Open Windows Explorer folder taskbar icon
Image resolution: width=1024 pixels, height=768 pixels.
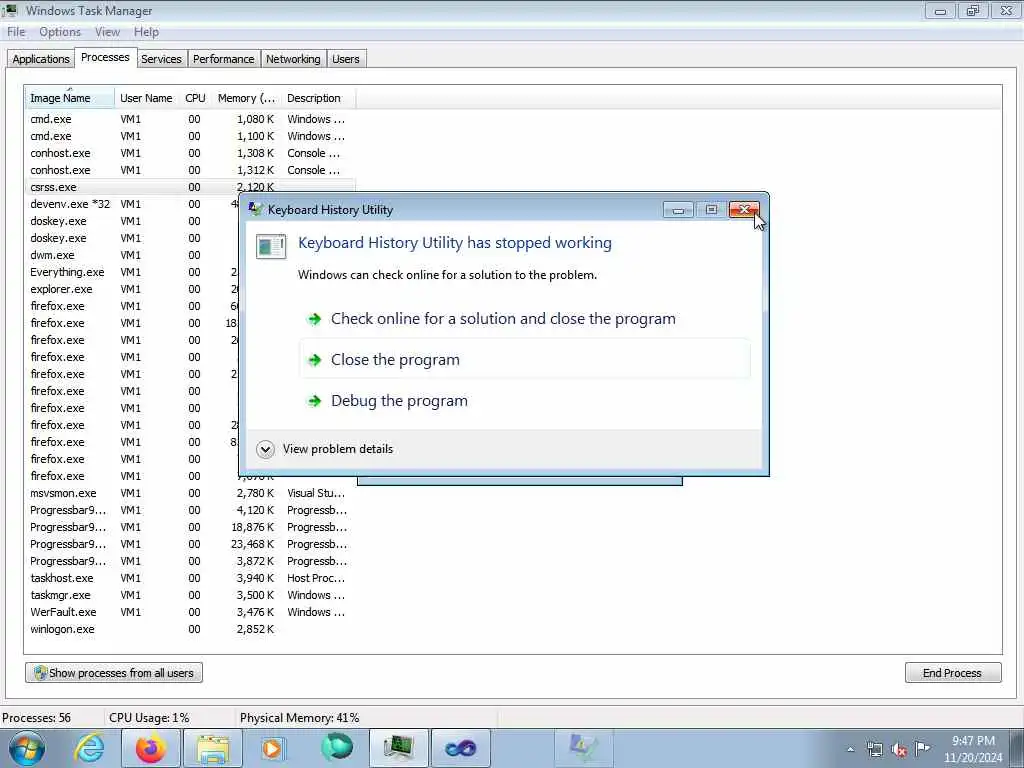coord(213,748)
